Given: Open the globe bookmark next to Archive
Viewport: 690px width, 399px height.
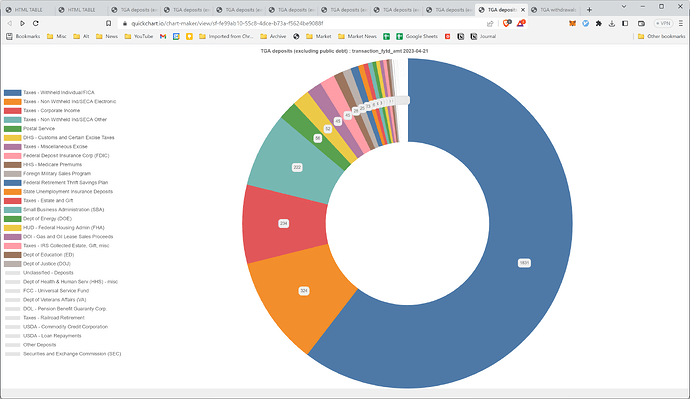Looking at the screenshot, I should pos(296,37).
